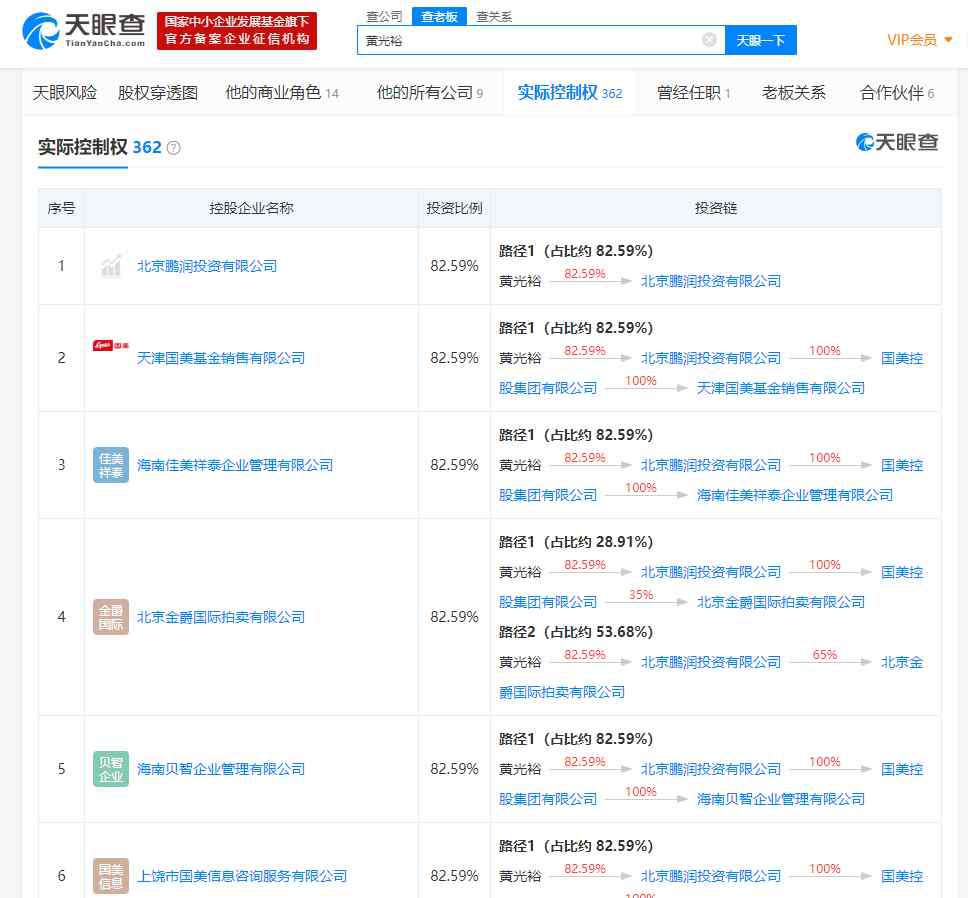968x898 pixels.
Task: Open the 曾经任职 tab
Action: tap(693, 93)
